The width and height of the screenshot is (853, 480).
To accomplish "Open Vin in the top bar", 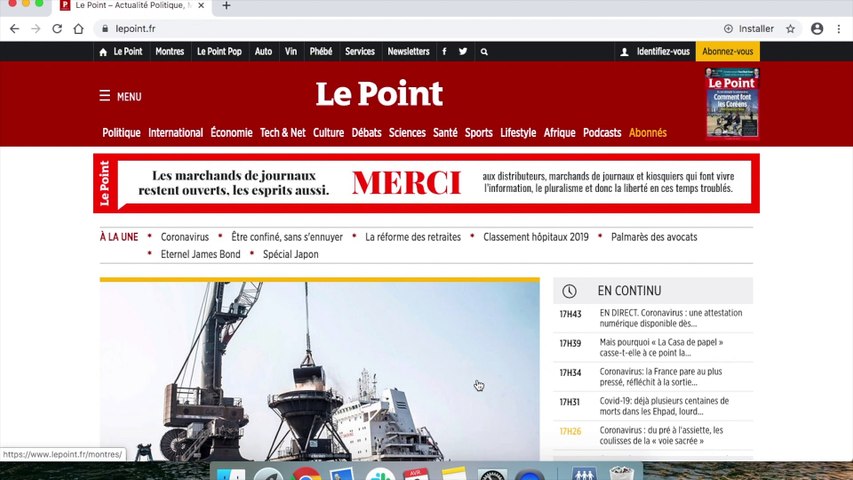I will point(291,52).
